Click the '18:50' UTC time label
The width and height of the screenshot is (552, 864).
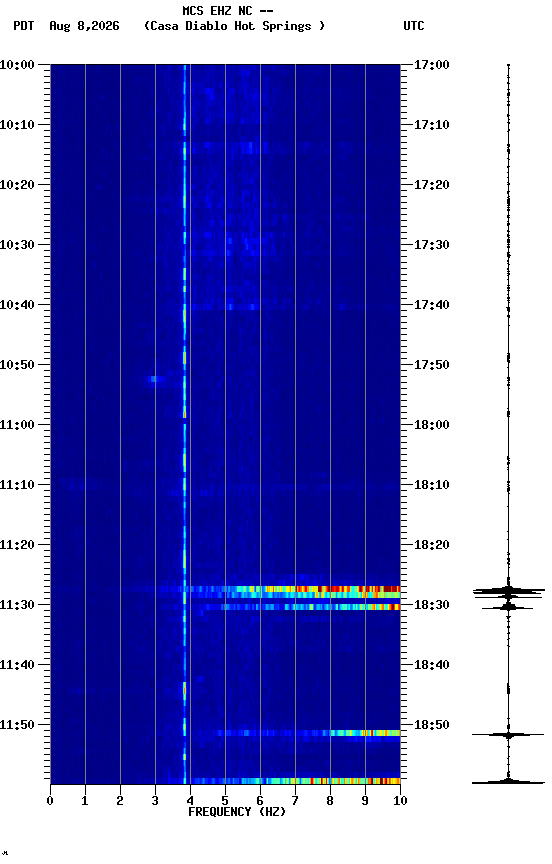(432, 725)
